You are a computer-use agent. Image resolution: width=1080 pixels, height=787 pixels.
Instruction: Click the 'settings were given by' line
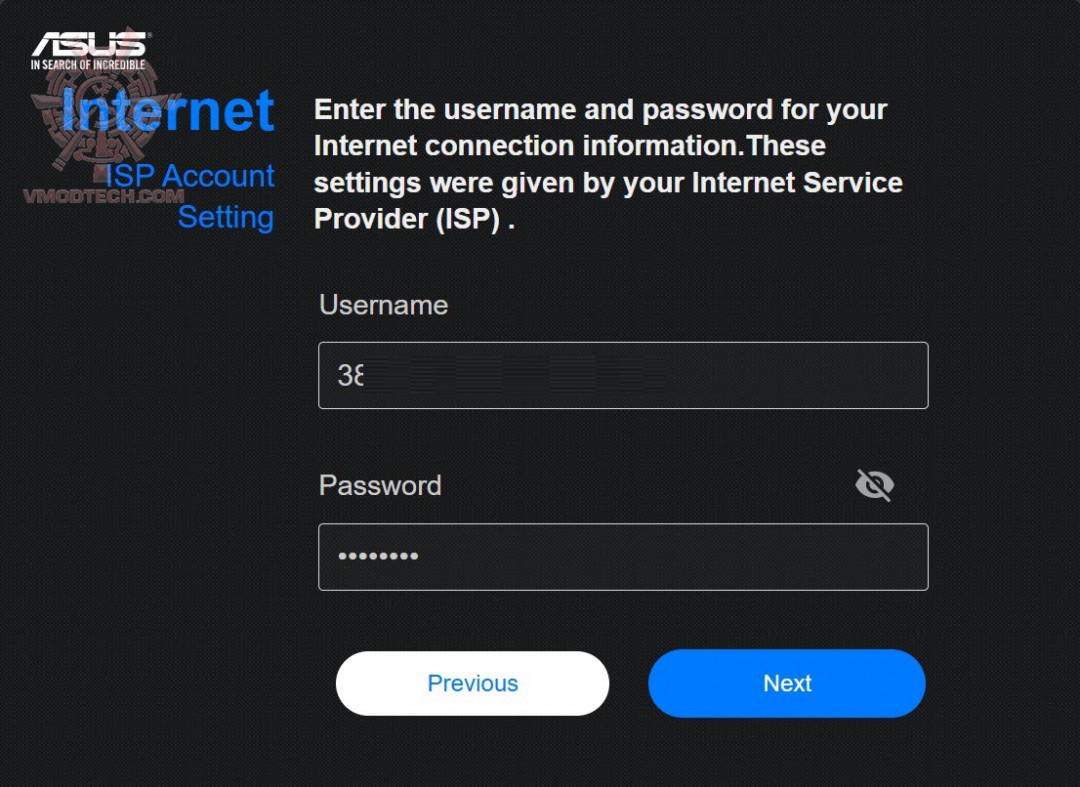[x=608, y=183]
